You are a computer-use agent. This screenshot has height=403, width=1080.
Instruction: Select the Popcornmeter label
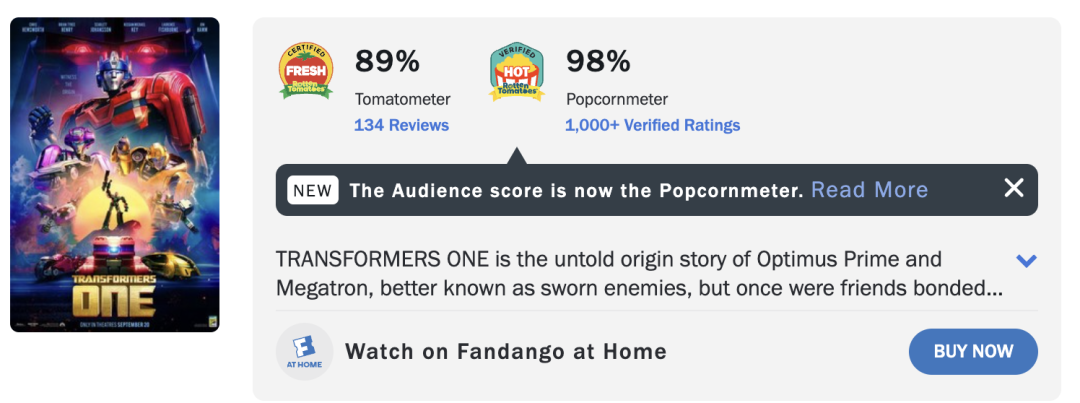[617, 99]
